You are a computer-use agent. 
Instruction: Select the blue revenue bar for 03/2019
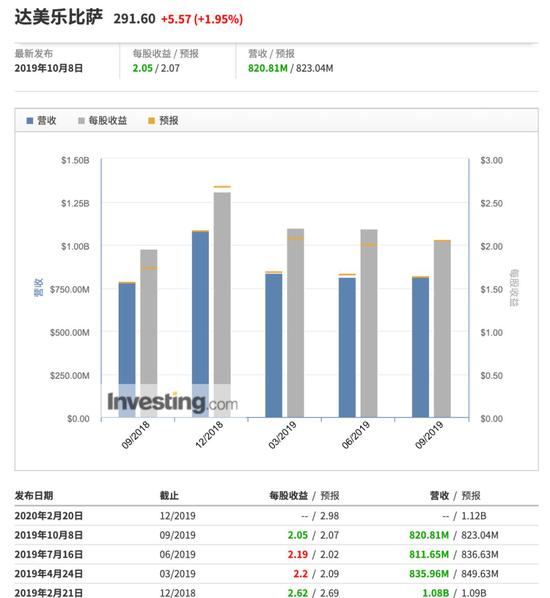tap(274, 346)
